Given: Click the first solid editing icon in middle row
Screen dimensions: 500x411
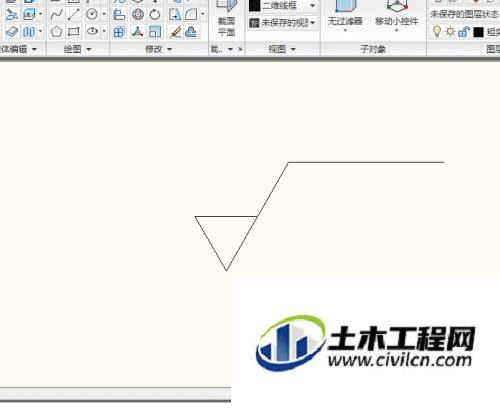Looking at the screenshot, I should (11, 15).
